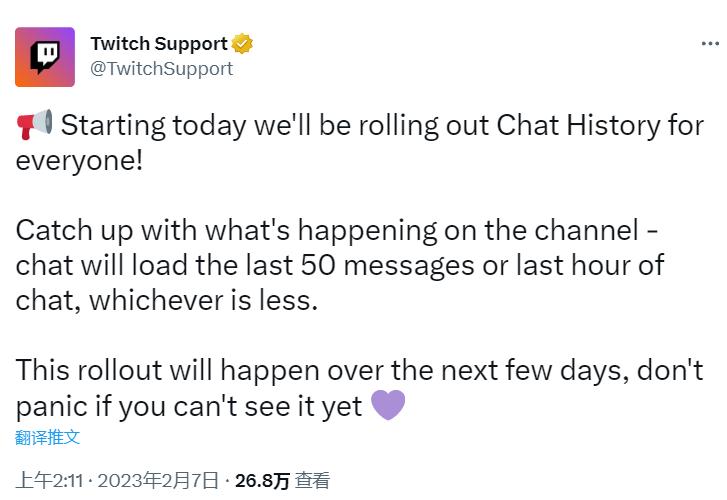The image size is (727, 500).
Task: Click the @TwitchSupport handle
Action: 161,68
